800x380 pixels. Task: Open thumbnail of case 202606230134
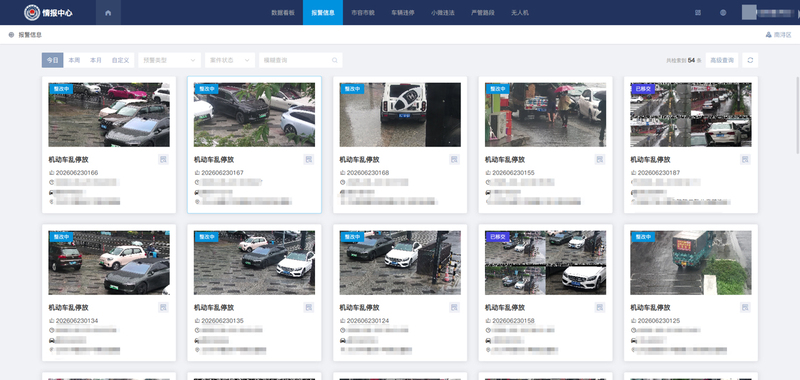[x=109, y=263]
